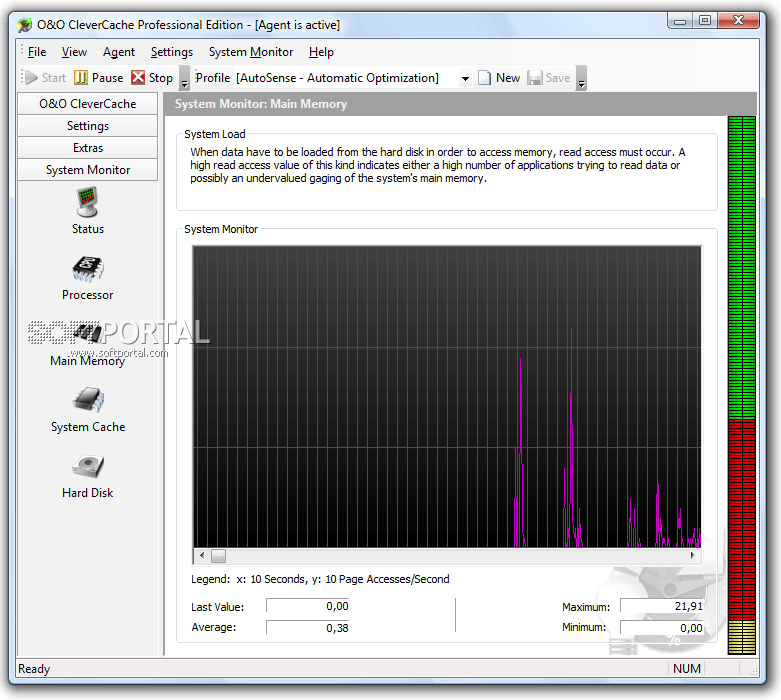
Task: Stop the agent with the red X
Action: click(x=152, y=78)
